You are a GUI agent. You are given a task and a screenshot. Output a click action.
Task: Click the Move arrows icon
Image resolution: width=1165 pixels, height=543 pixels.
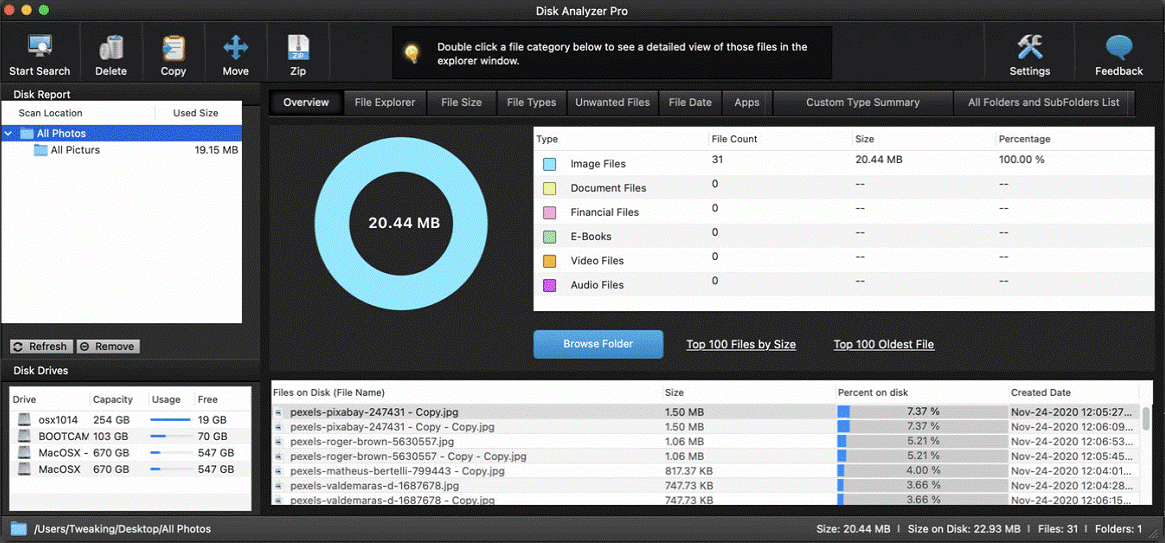(236, 48)
